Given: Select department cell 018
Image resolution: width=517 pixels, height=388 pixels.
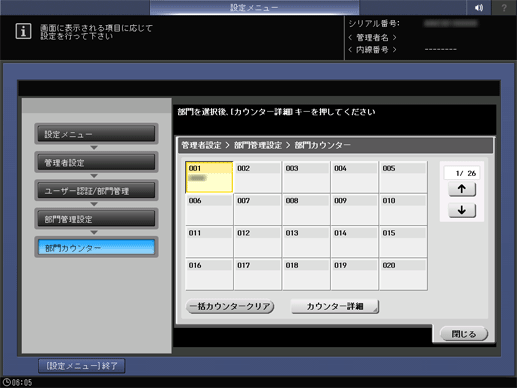Looking at the screenshot, I should pyautogui.click(x=306, y=274).
